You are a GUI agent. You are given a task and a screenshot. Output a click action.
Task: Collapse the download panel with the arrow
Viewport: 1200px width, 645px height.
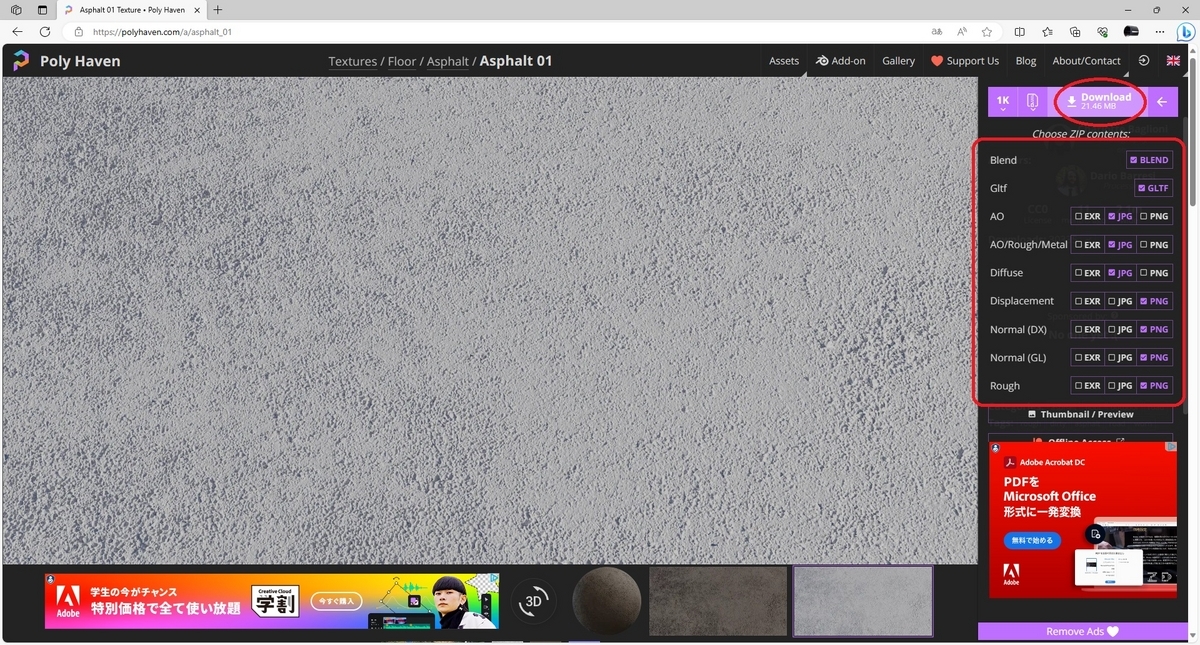click(1161, 101)
